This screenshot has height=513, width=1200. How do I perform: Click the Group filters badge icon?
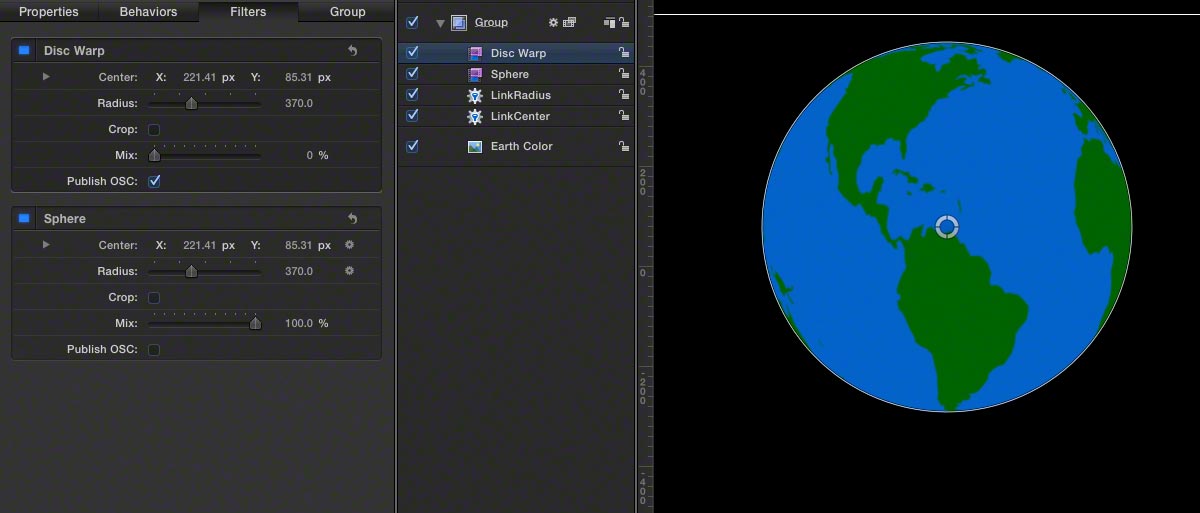(570, 22)
